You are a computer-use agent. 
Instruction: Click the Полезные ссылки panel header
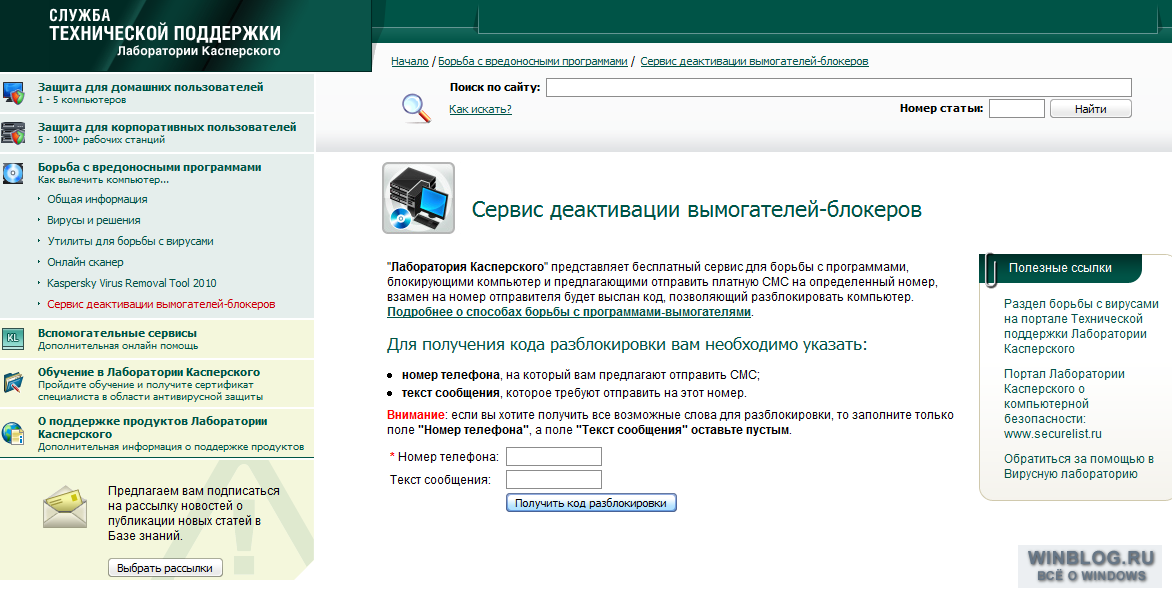[x=1060, y=268]
